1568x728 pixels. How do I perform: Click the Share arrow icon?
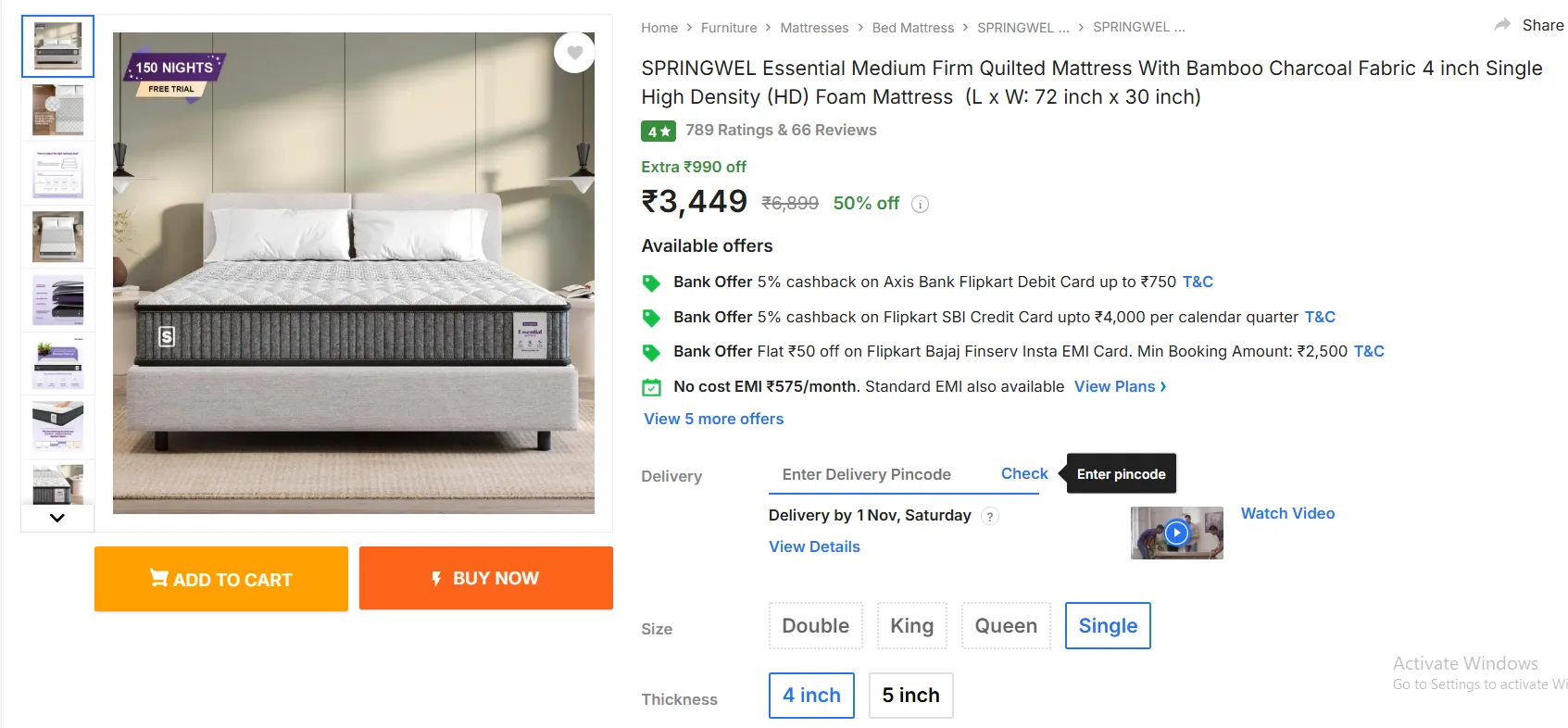coord(1502,25)
